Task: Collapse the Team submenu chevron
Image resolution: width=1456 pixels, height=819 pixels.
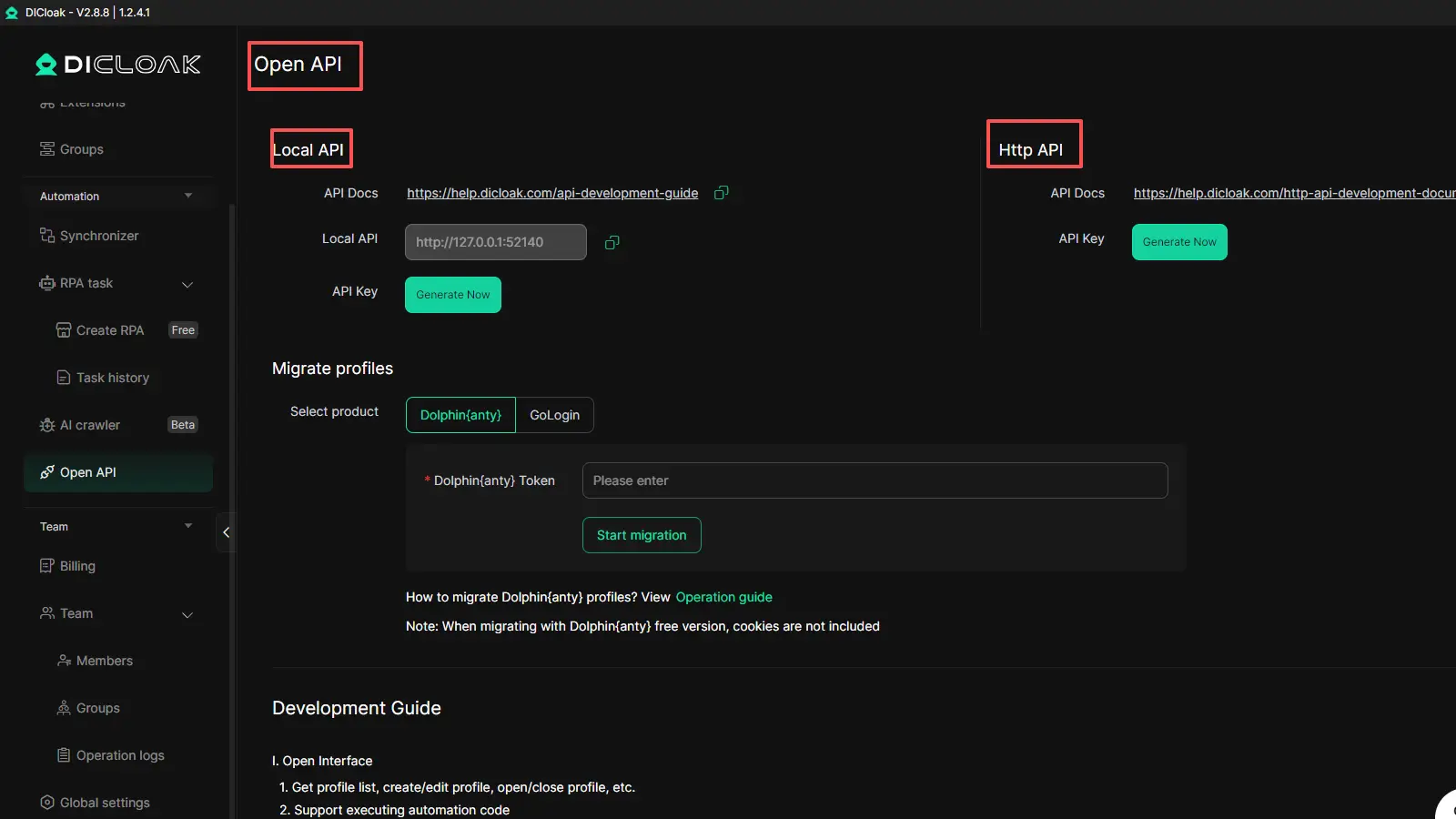Action: [187, 614]
